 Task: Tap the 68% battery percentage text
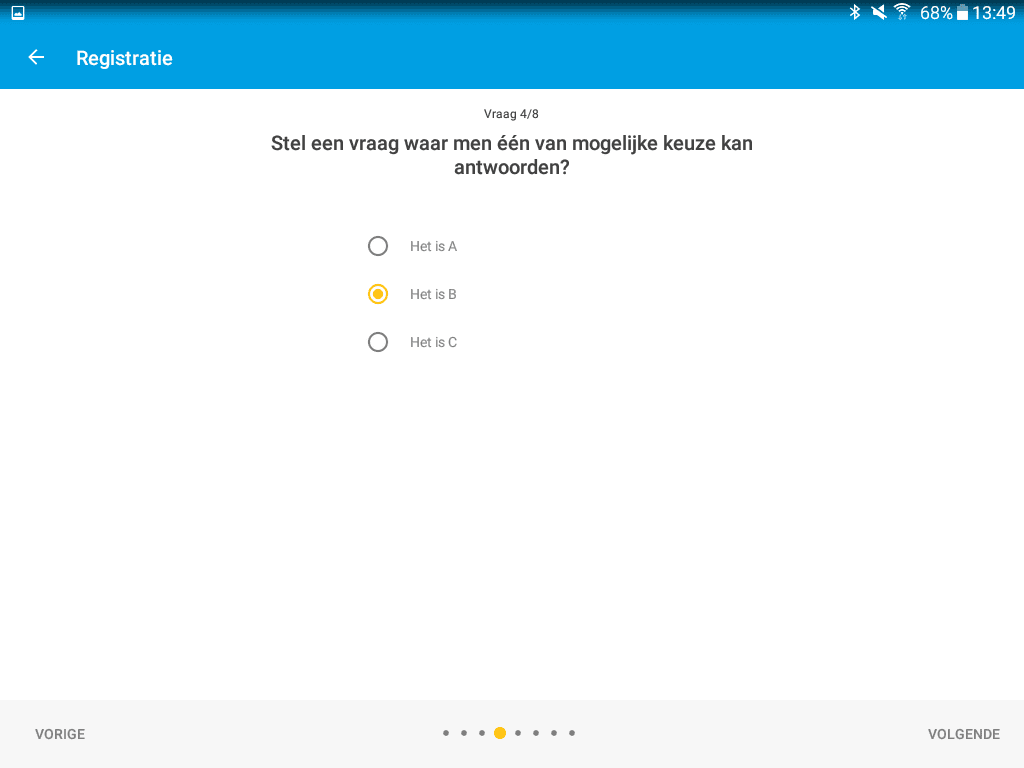point(936,13)
